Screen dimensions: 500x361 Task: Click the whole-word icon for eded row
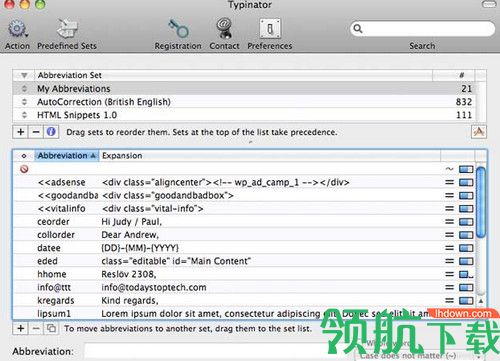pos(466,261)
